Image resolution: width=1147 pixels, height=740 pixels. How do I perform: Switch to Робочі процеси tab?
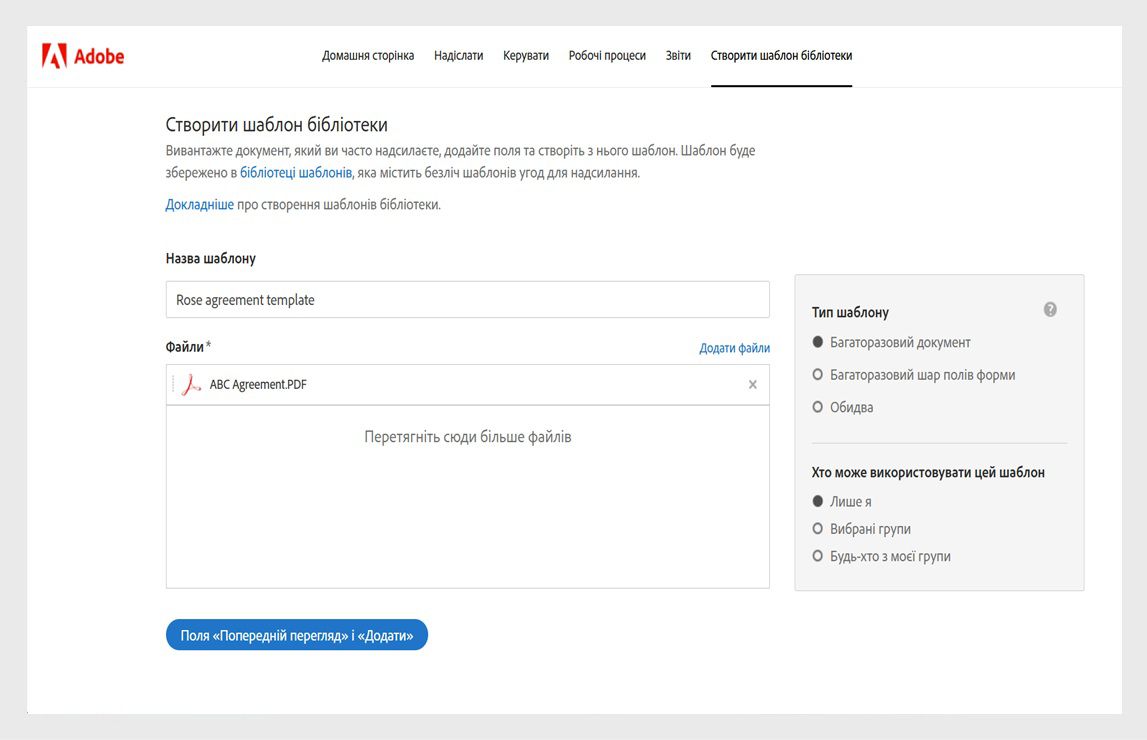click(x=607, y=56)
